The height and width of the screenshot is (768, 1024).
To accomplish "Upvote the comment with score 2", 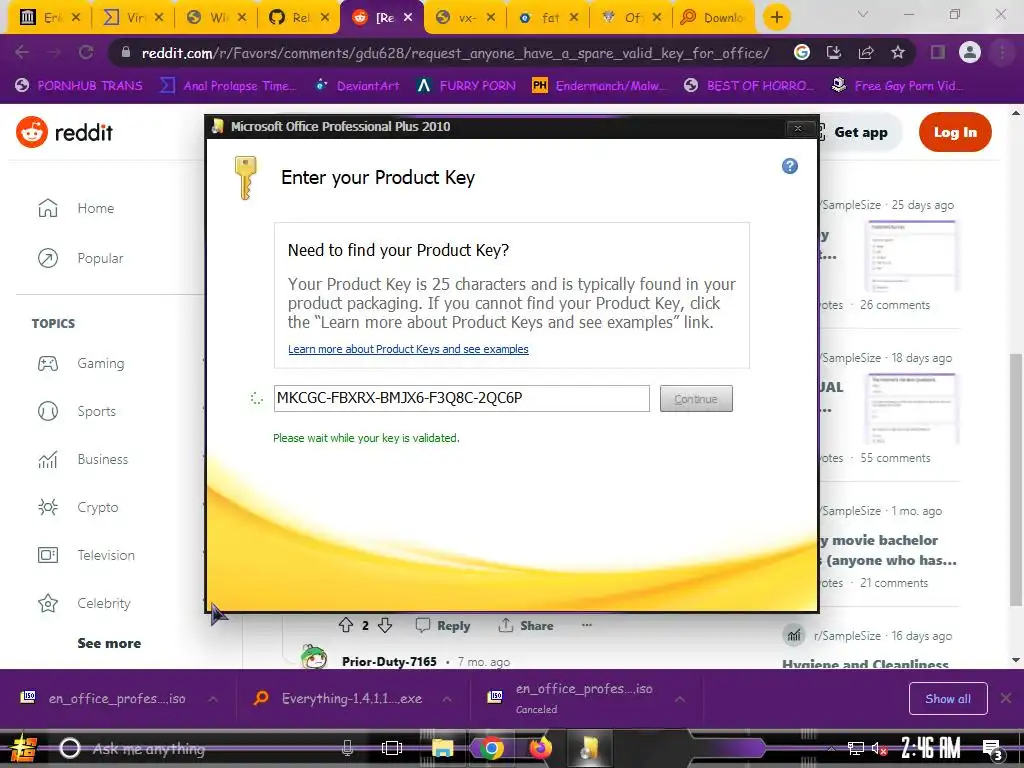I will [346, 626].
